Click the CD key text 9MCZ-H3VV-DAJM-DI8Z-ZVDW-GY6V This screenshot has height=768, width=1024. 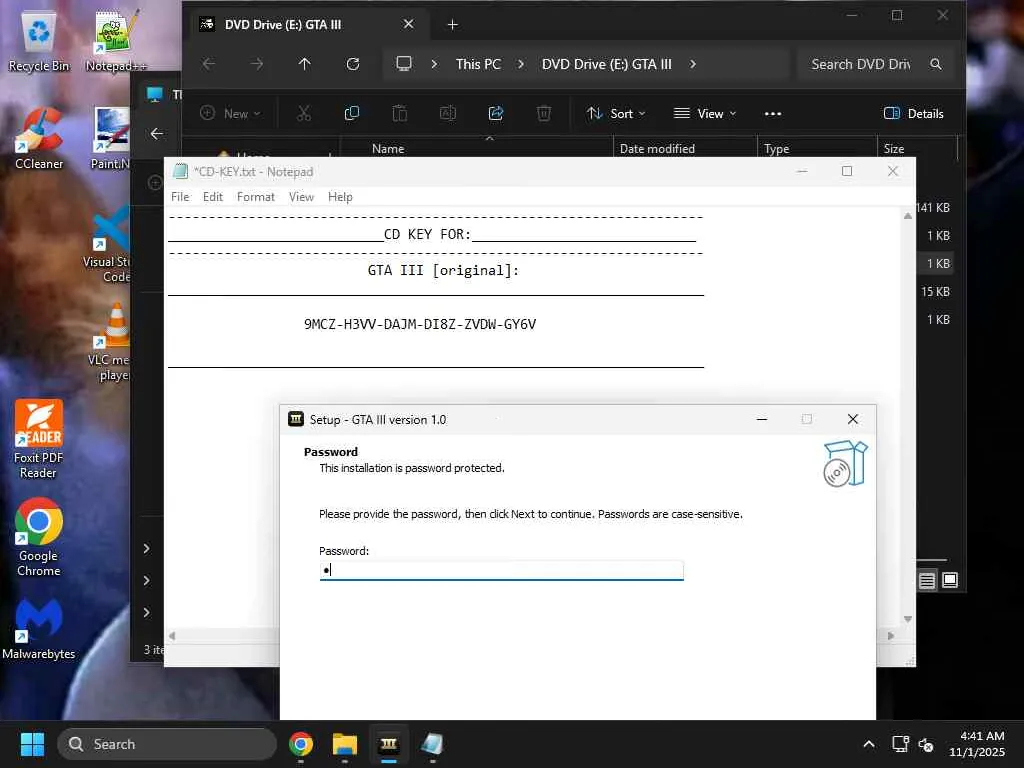[420, 324]
